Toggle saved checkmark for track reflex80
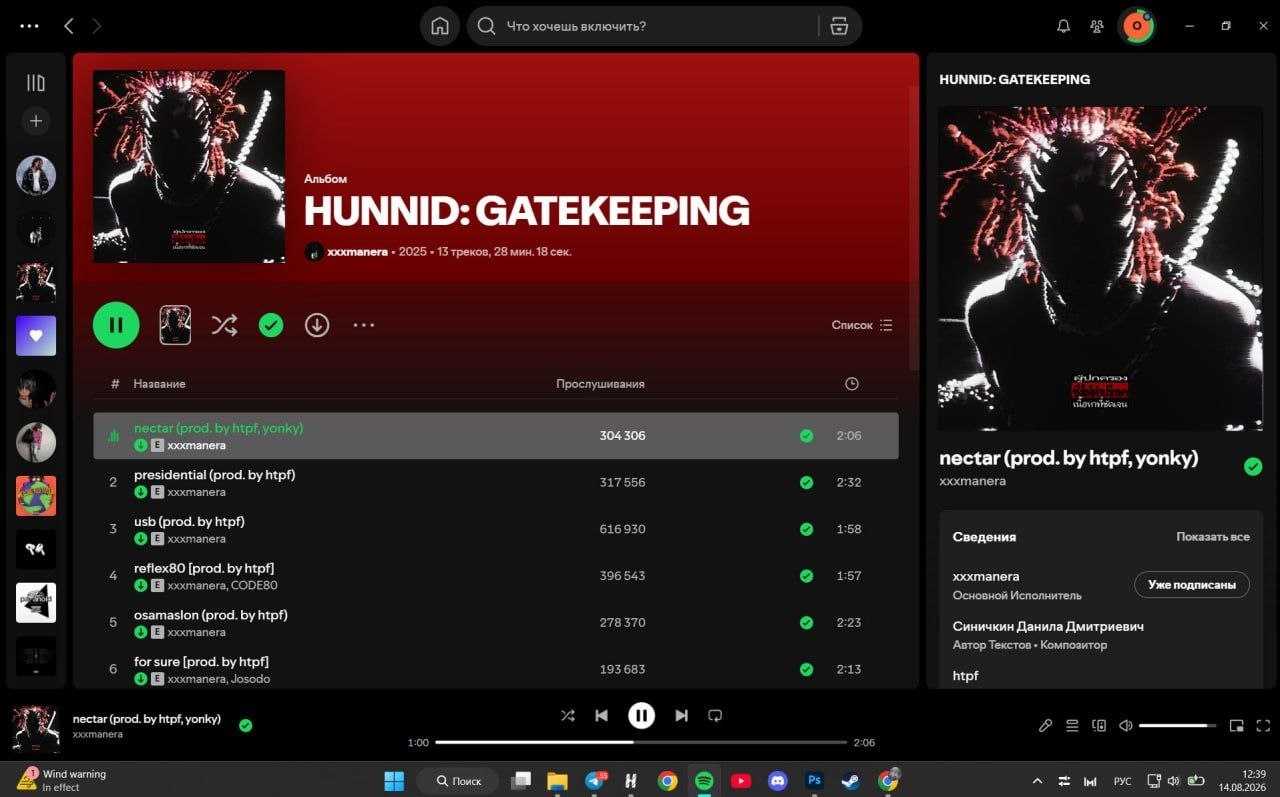The image size is (1280, 797). tap(806, 576)
